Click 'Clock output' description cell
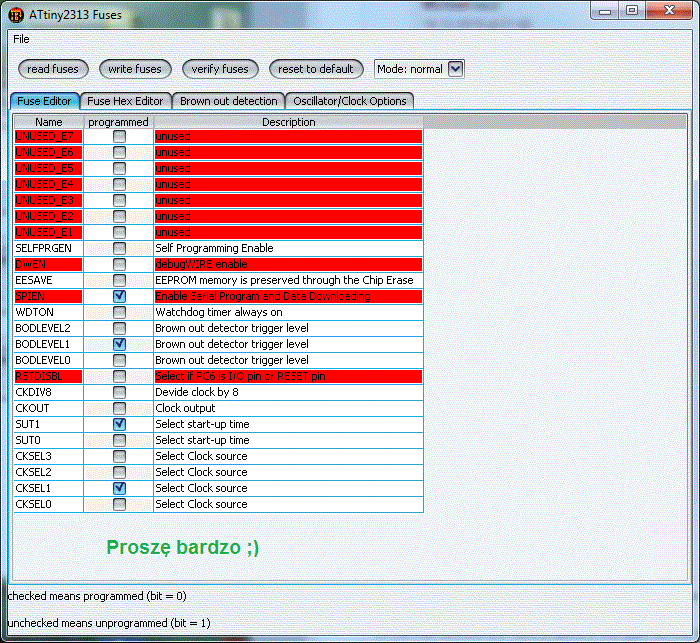The height and width of the screenshot is (643, 700). [x=288, y=408]
